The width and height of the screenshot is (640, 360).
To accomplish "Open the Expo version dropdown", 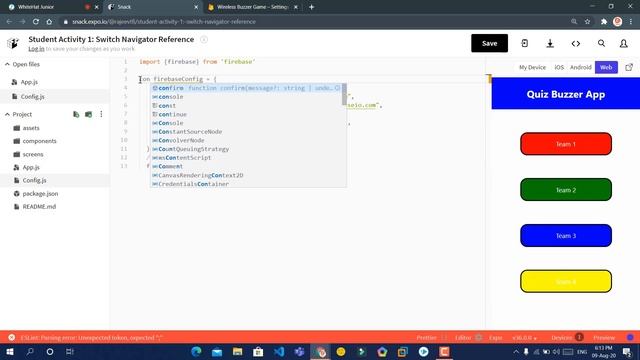I will pos(524,338).
